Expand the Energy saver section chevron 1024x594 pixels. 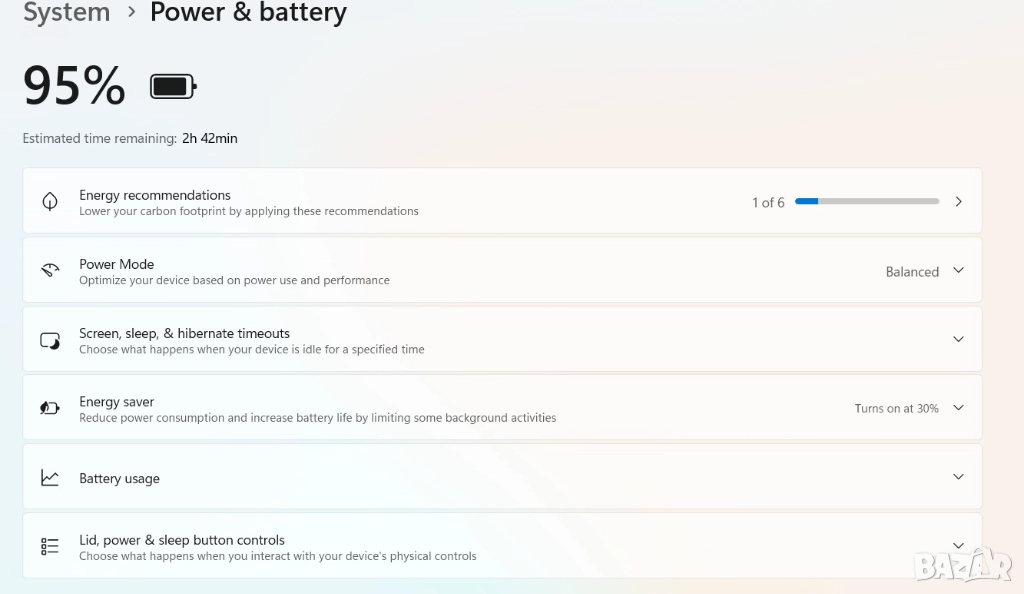tap(958, 408)
